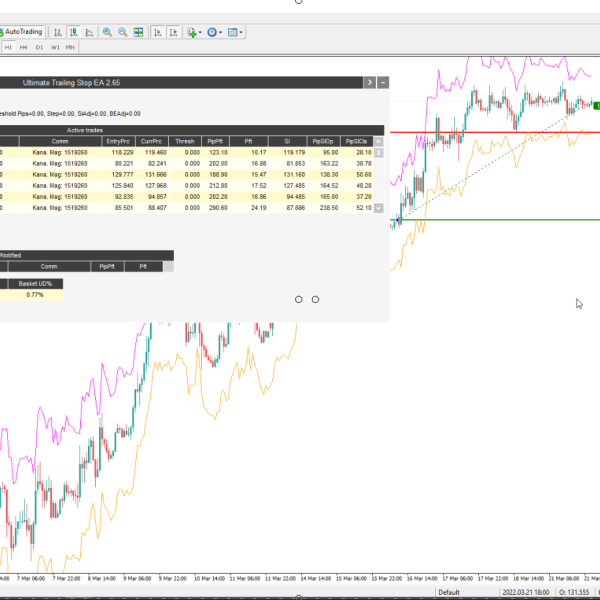Select the H4 timeframe
The height and width of the screenshot is (600, 600).
[24, 46]
